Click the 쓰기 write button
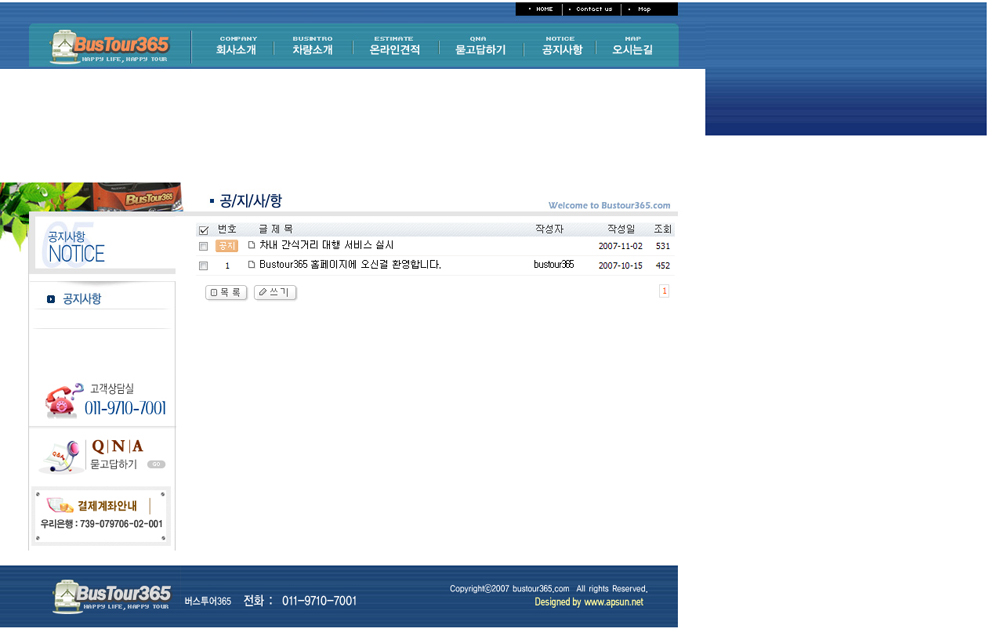 [275, 293]
